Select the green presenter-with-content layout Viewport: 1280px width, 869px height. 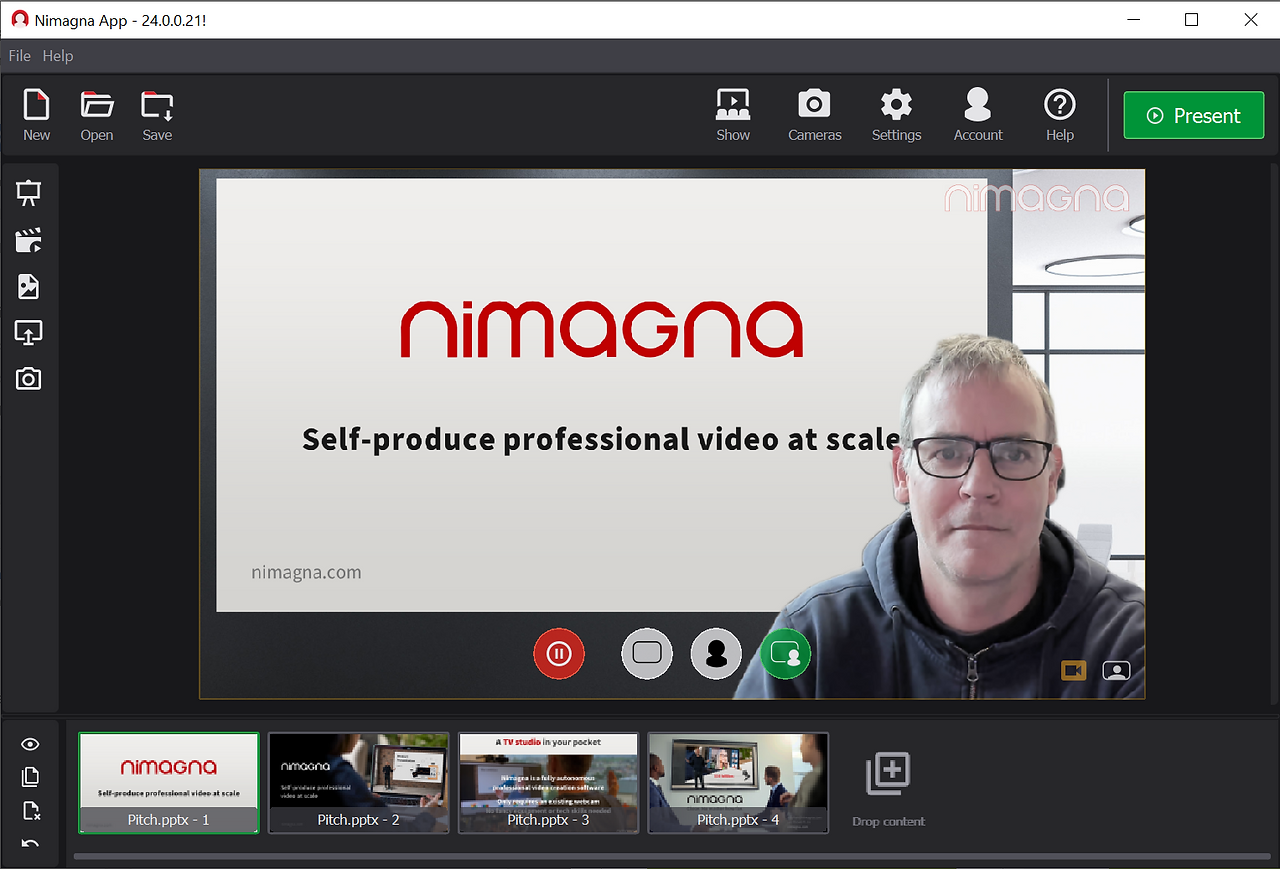(785, 654)
